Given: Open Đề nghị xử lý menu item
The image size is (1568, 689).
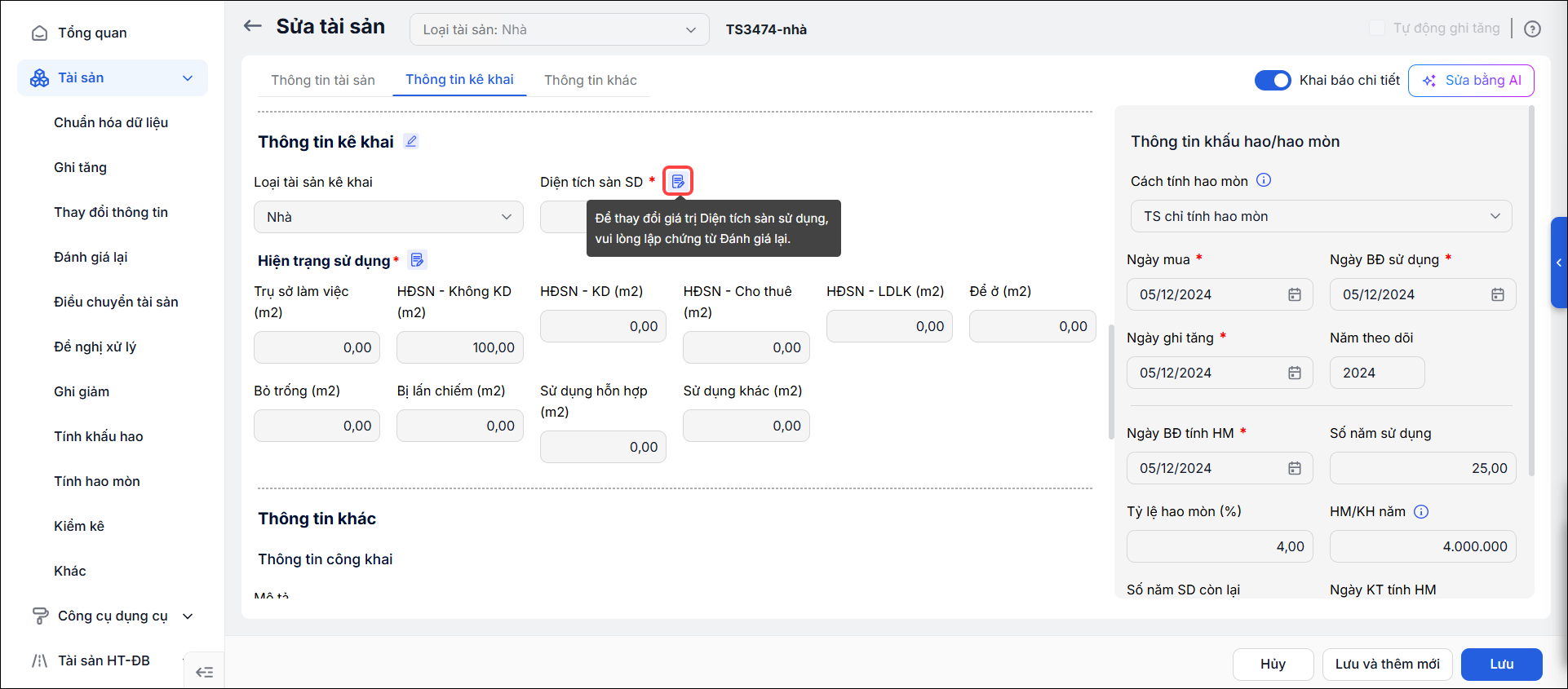Looking at the screenshot, I should pyautogui.click(x=95, y=347).
